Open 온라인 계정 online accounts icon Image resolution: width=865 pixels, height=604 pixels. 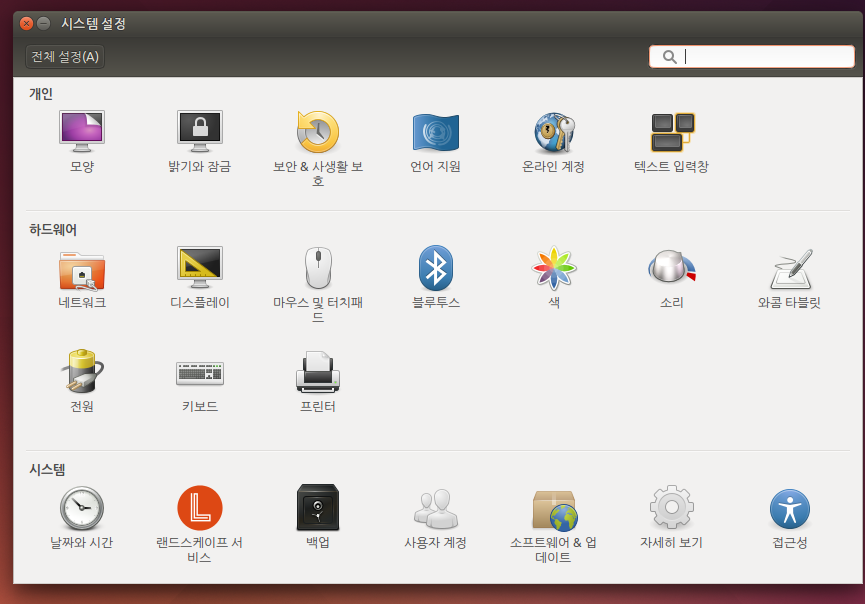(x=554, y=132)
